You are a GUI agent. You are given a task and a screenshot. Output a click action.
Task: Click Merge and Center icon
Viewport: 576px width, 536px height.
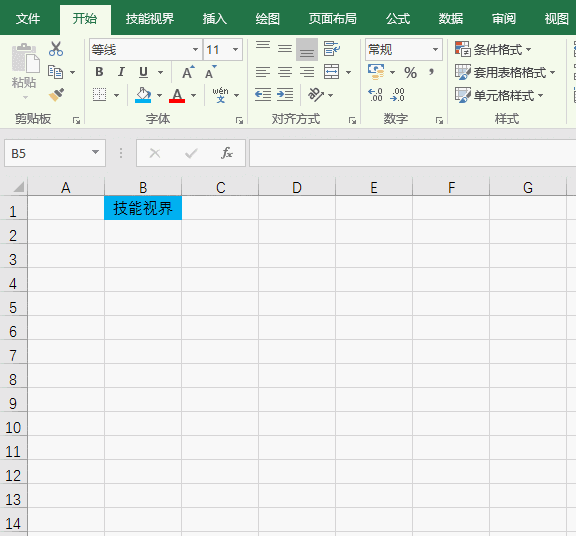point(331,72)
